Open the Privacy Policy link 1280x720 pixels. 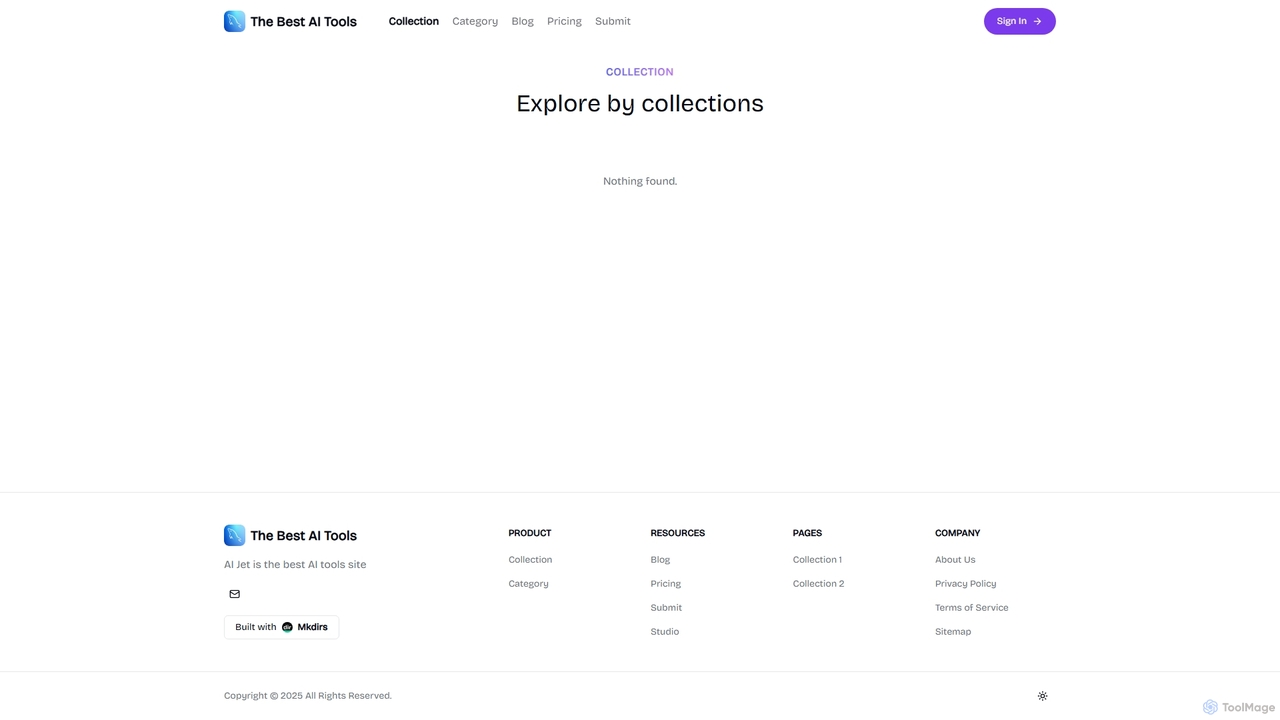(965, 584)
